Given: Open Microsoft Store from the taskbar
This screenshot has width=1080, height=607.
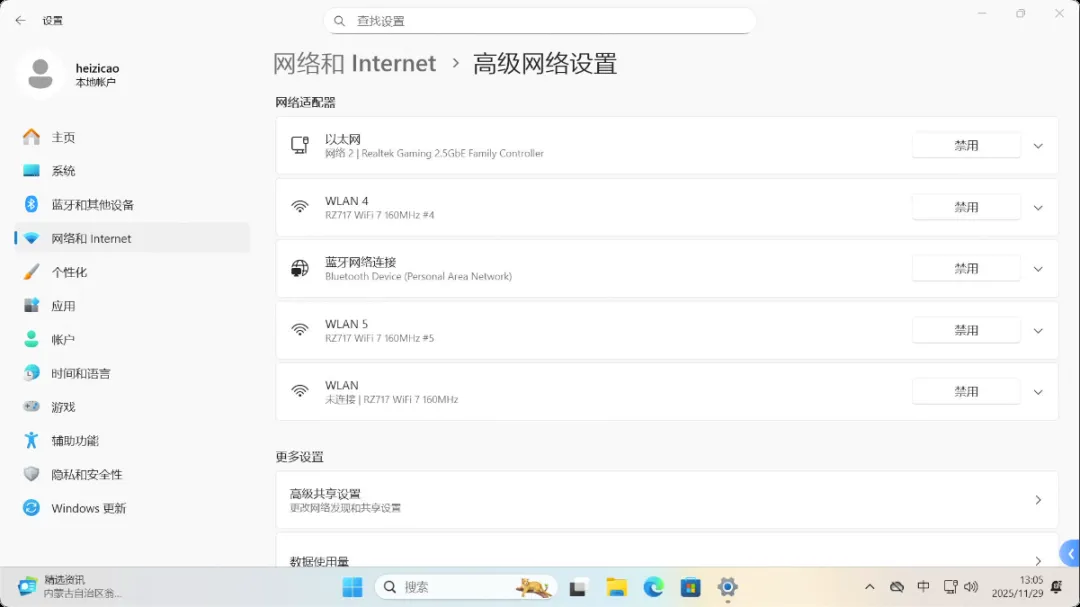Looking at the screenshot, I should (690, 587).
